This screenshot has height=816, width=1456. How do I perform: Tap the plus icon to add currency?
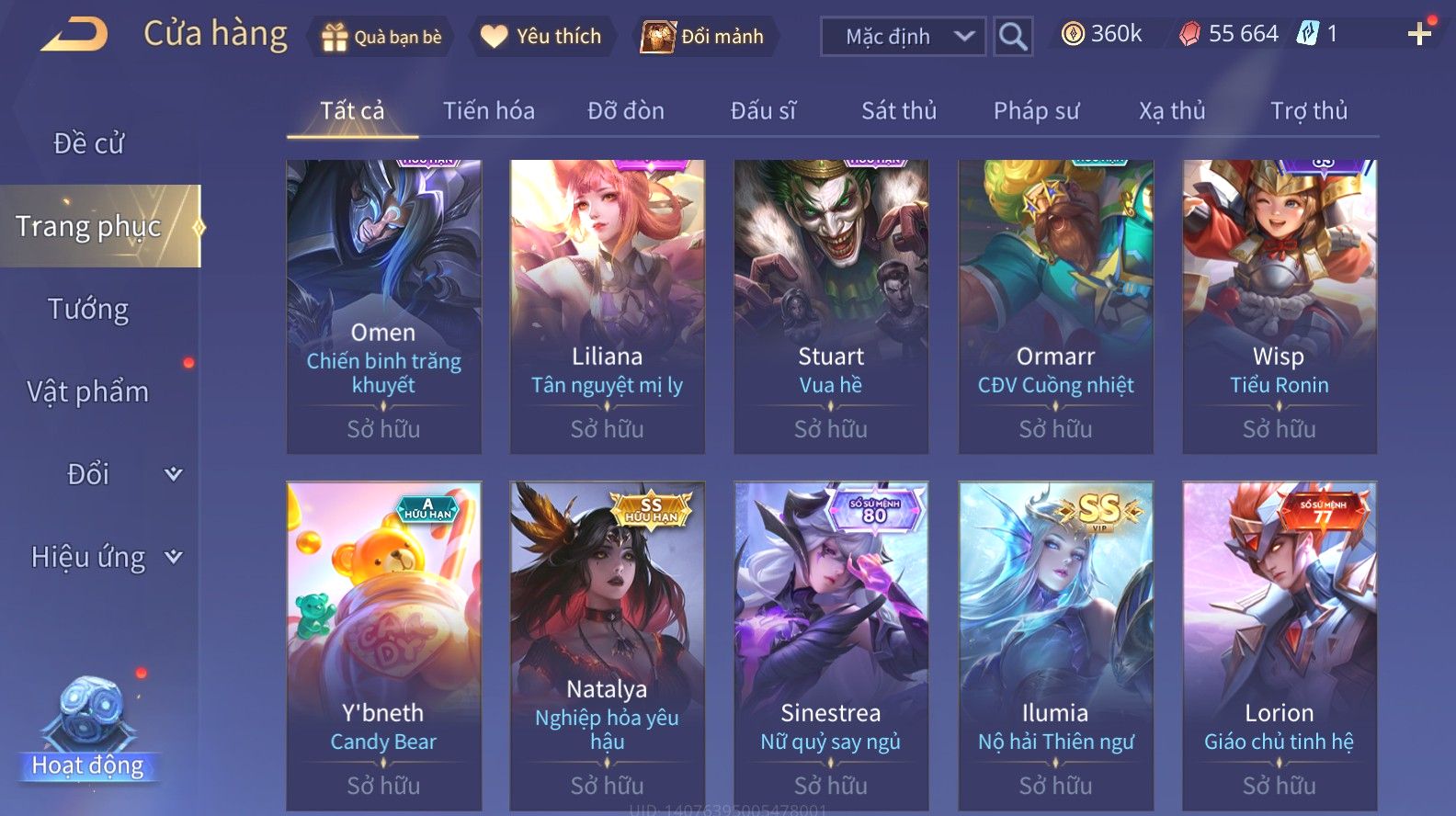(1419, 35)
